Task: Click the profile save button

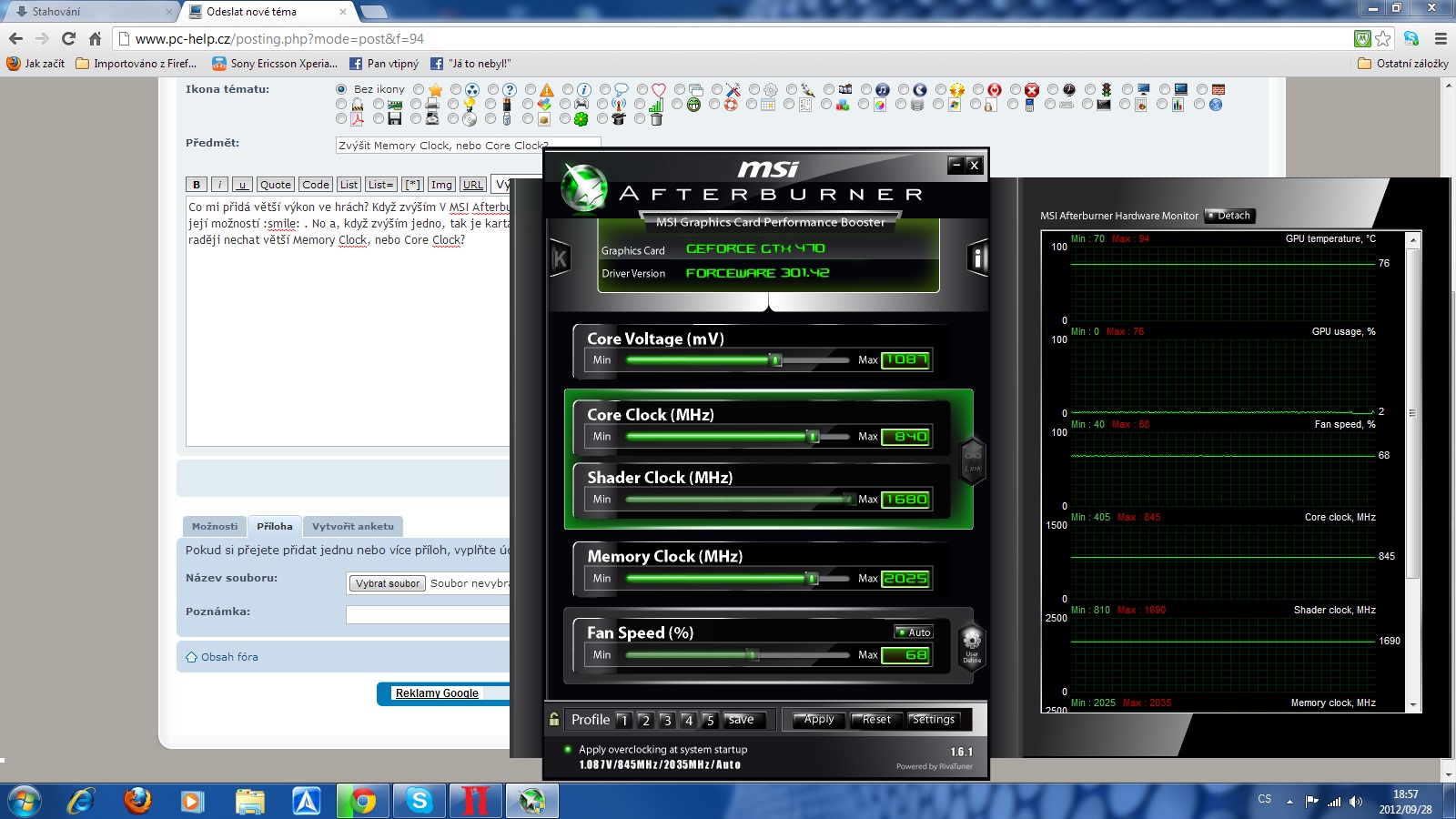Action: coord(742,720)
